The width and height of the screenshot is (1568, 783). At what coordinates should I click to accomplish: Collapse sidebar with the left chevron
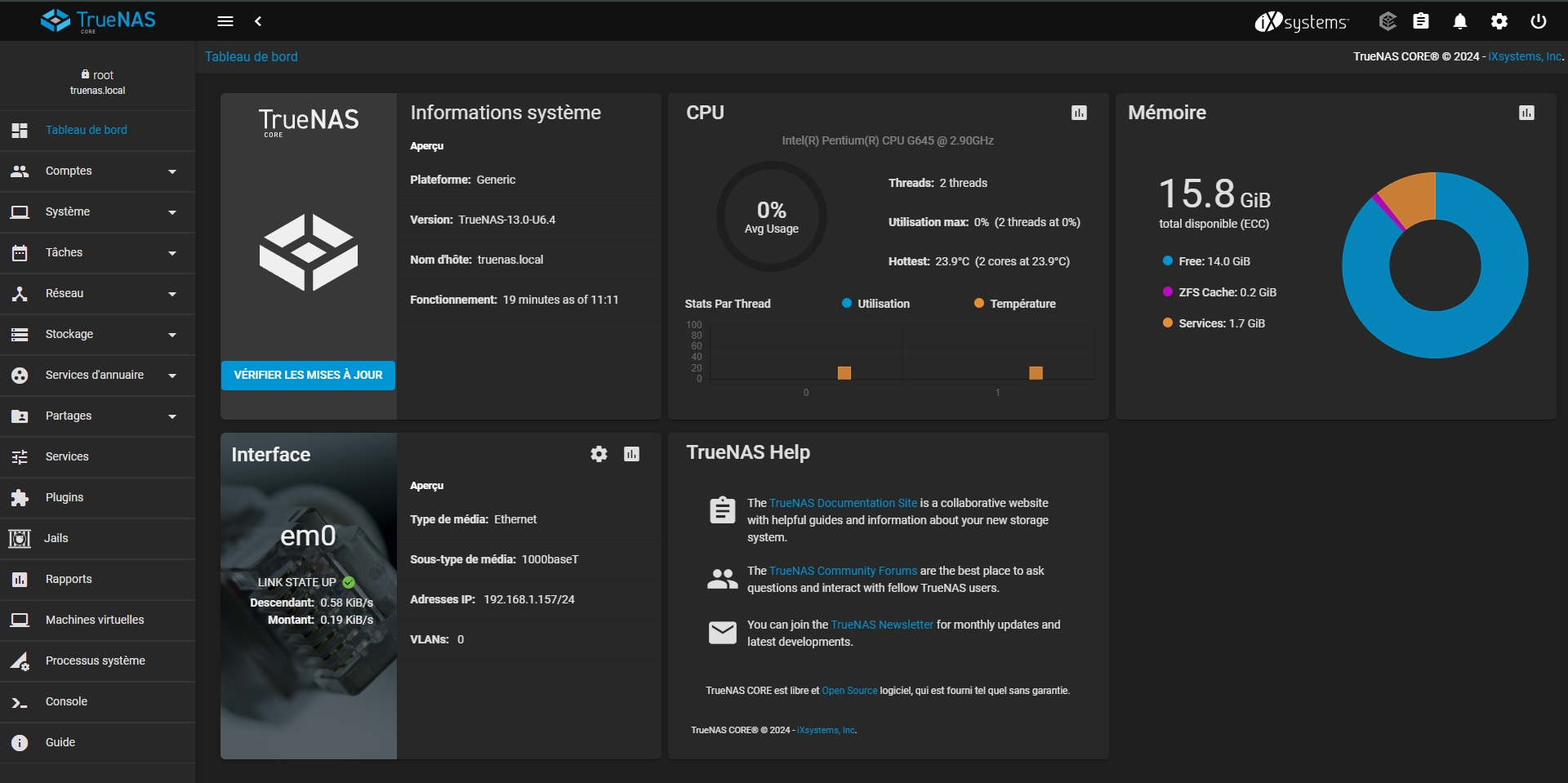258,21
